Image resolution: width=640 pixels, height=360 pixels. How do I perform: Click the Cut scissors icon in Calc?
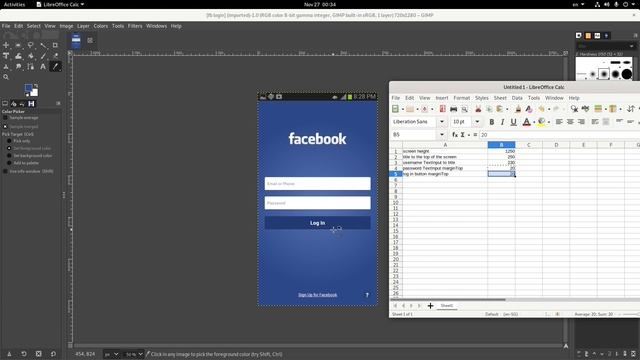coord(478,109)
